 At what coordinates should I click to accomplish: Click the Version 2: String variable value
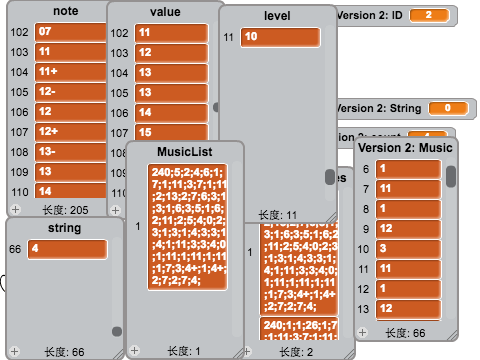pyautogui.click(x=448, y=108)
